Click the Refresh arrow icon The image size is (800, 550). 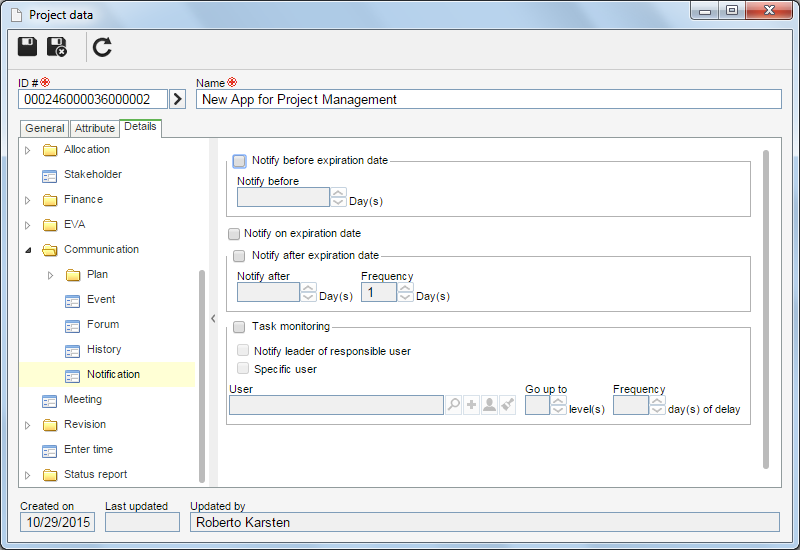[102, 47]
